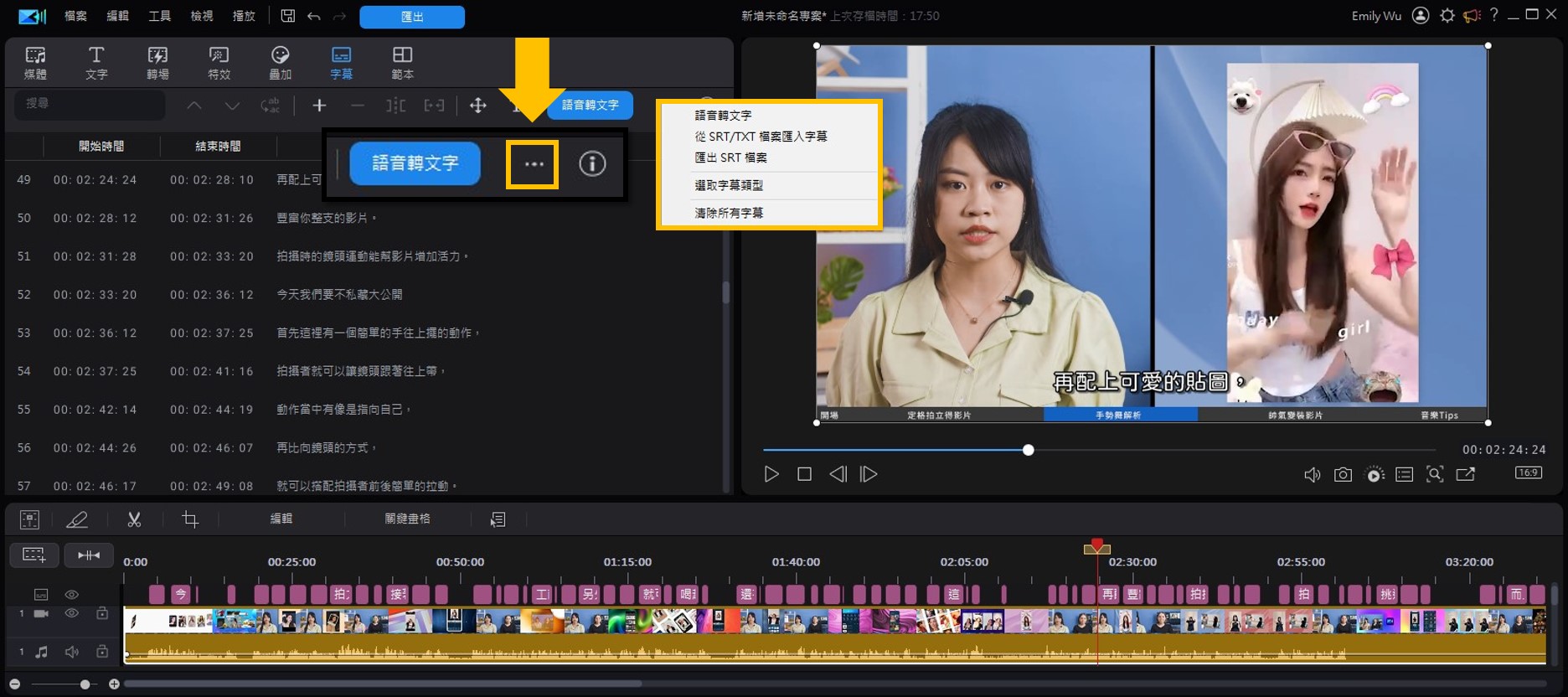Step to next frame
Image resolution: width=1568 pixels, height=697 pixels.
(869, 474)
